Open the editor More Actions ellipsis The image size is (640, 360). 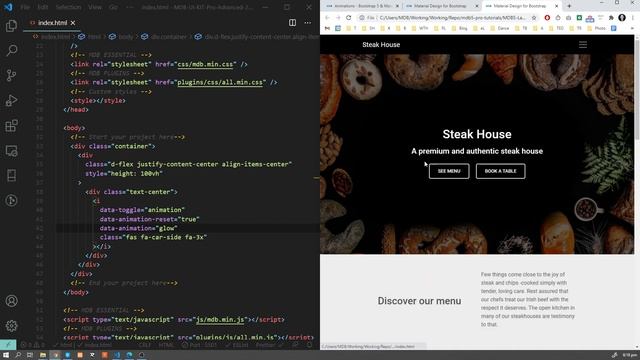(307, 23)
